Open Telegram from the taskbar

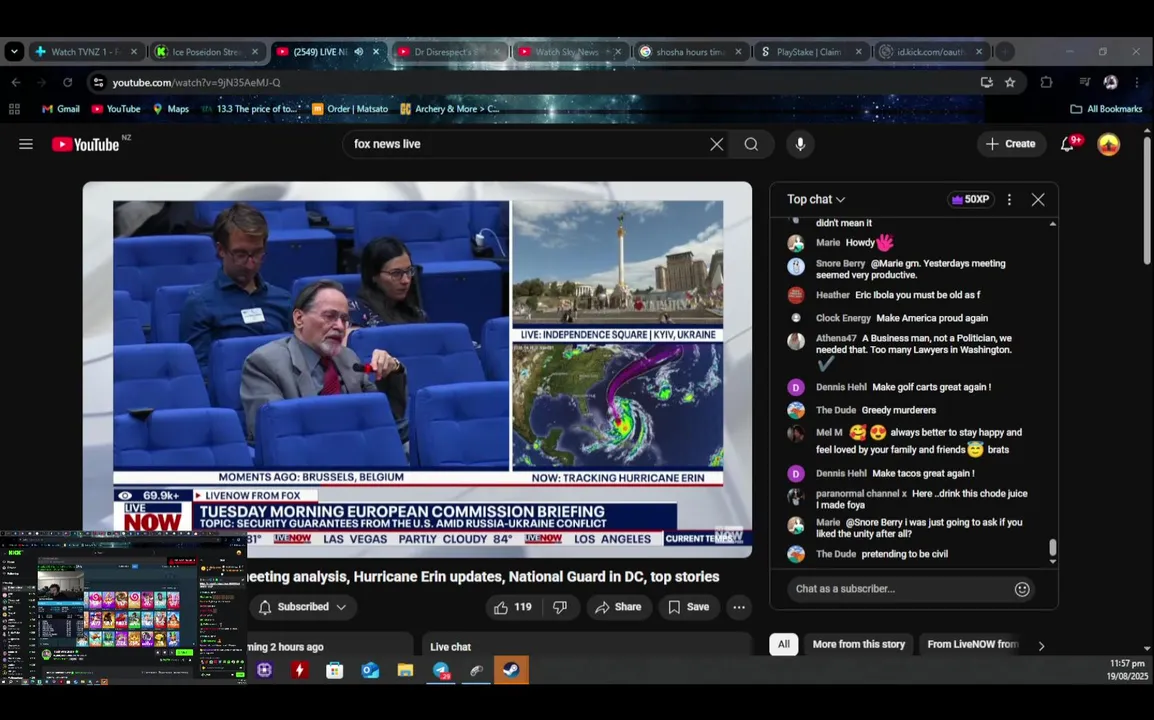pos(441,670)
